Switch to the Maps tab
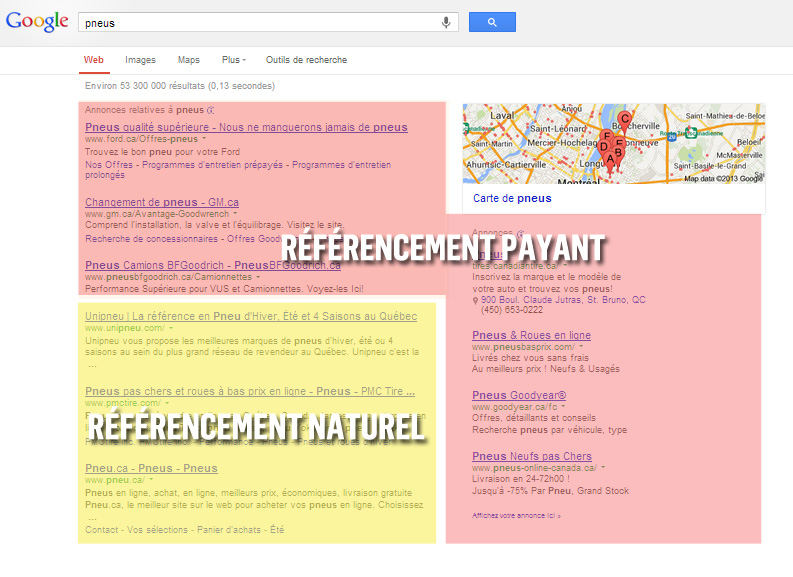Viewport: 793px width, 577px height. tap(189, 60)
